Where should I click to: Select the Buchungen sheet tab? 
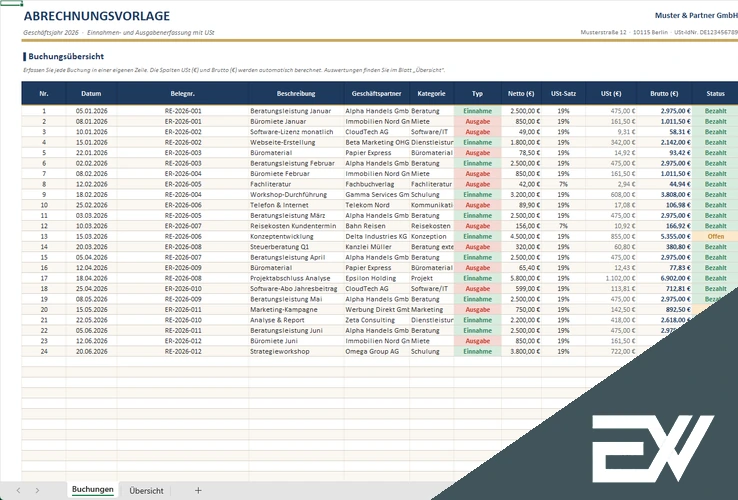click(x=93, y=489)
